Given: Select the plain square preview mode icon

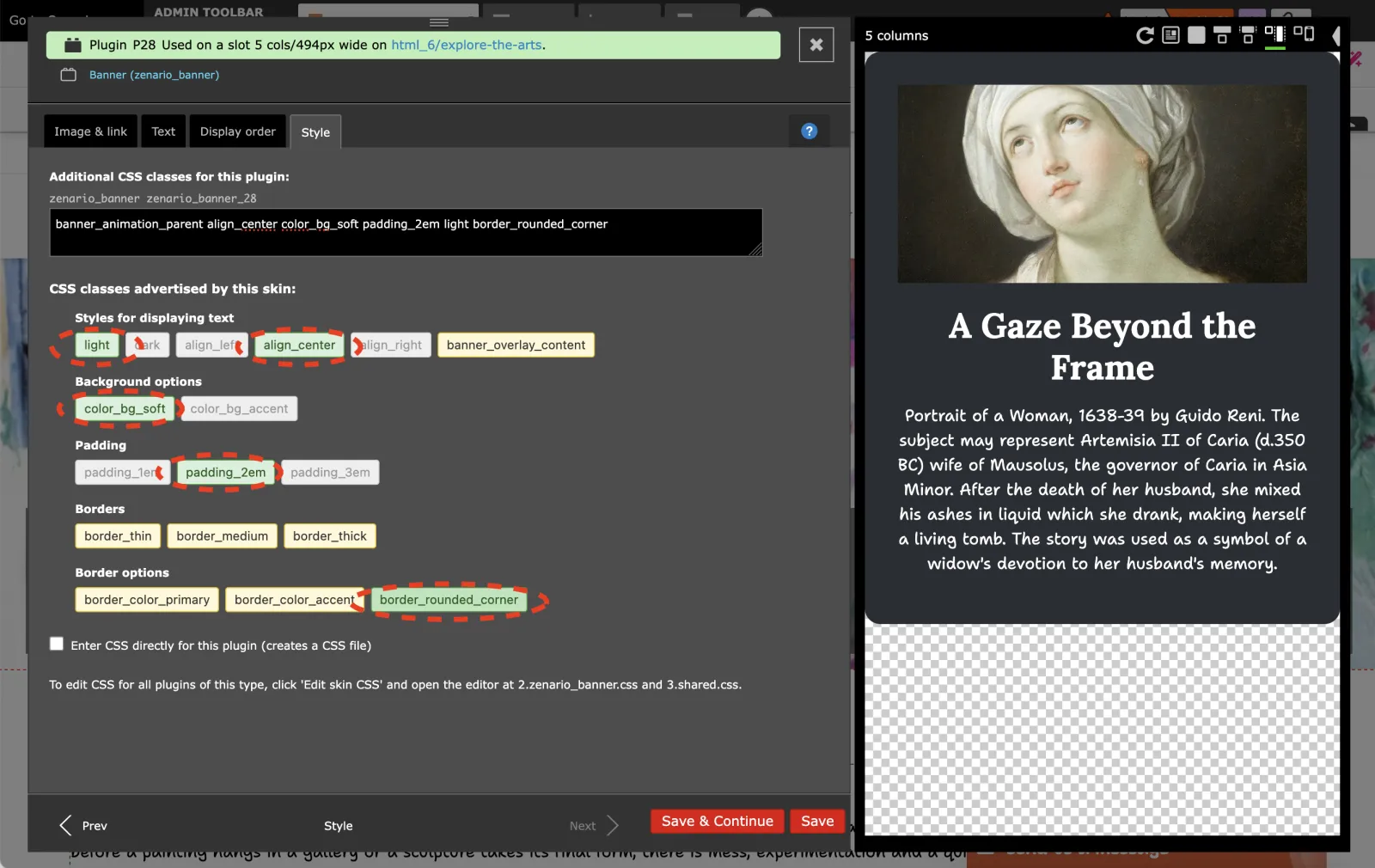Looking at the screenshot, I should coord(1196,35).
